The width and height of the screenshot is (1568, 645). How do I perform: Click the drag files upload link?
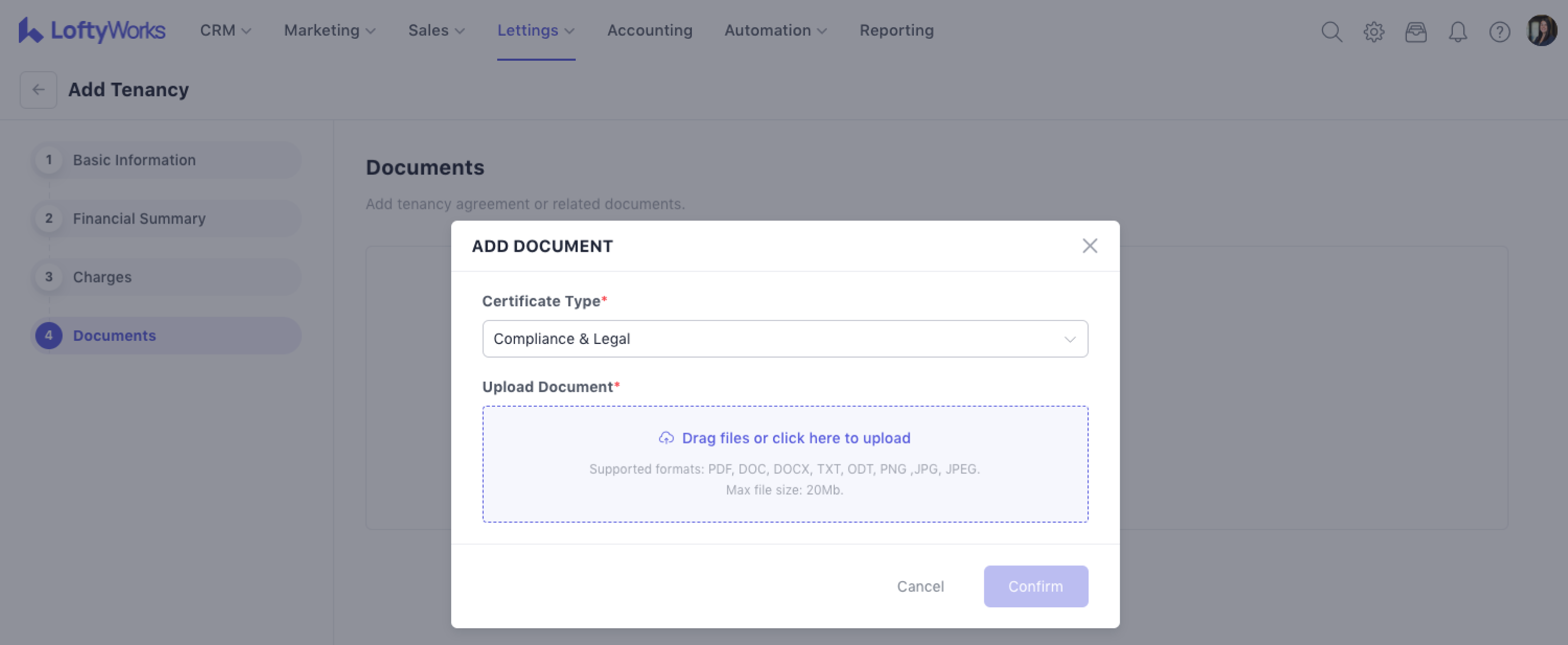coord(796,438)
